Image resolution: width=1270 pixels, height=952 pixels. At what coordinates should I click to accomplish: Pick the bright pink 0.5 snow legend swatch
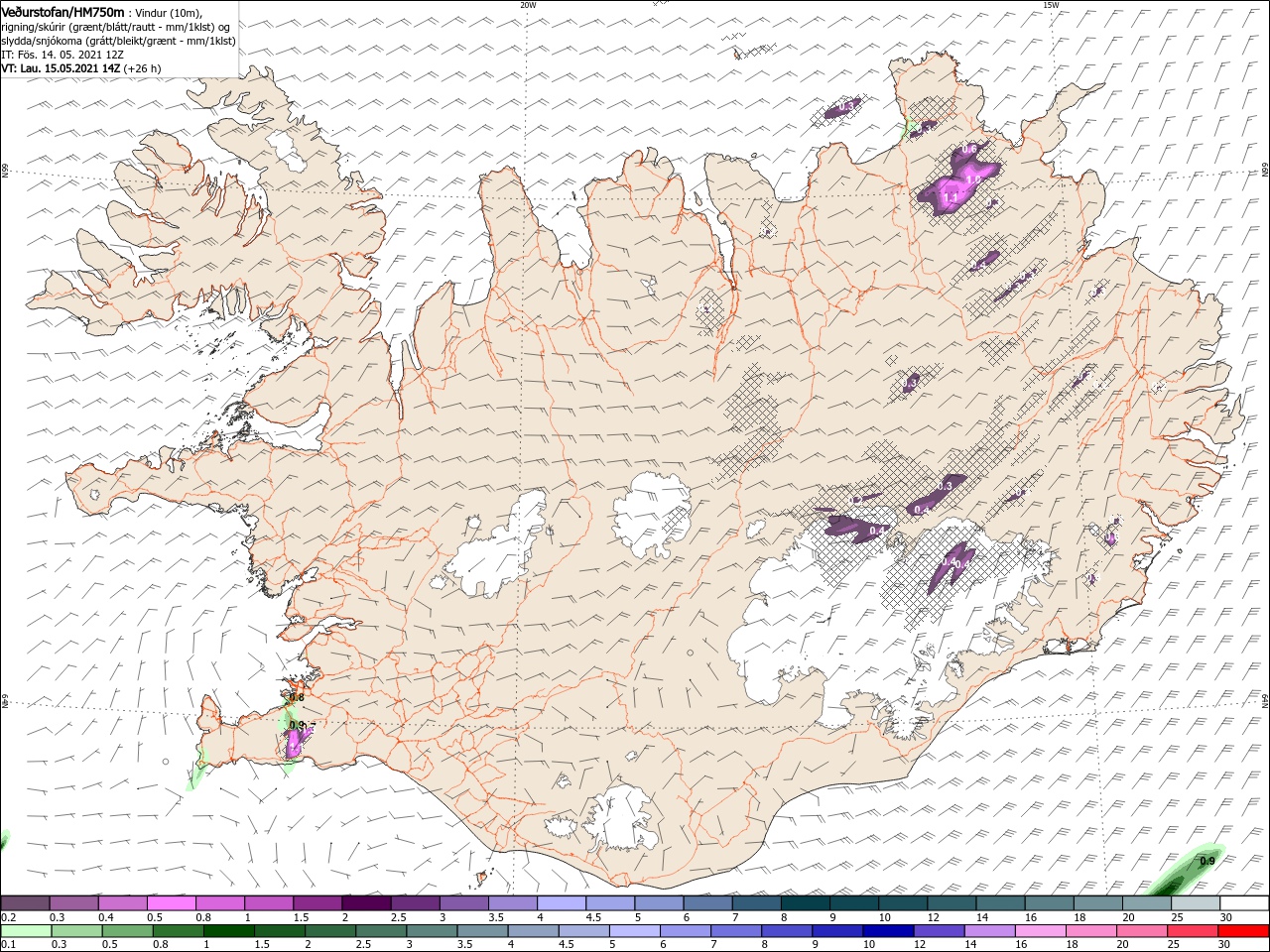pos(171,903)
